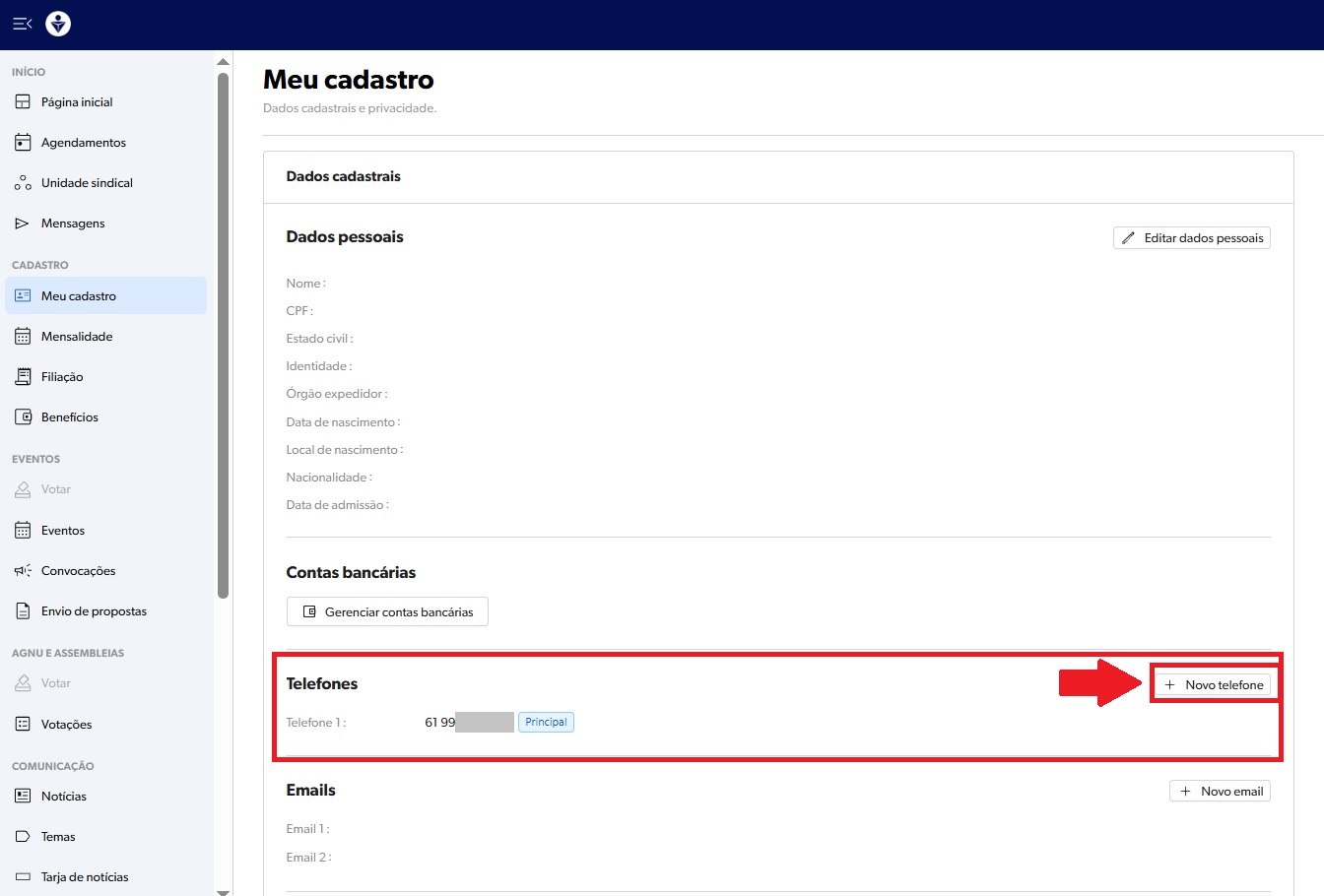Click the Mensagens send icon
Screen dimensions: 1324x896
[x=23, y=224]
